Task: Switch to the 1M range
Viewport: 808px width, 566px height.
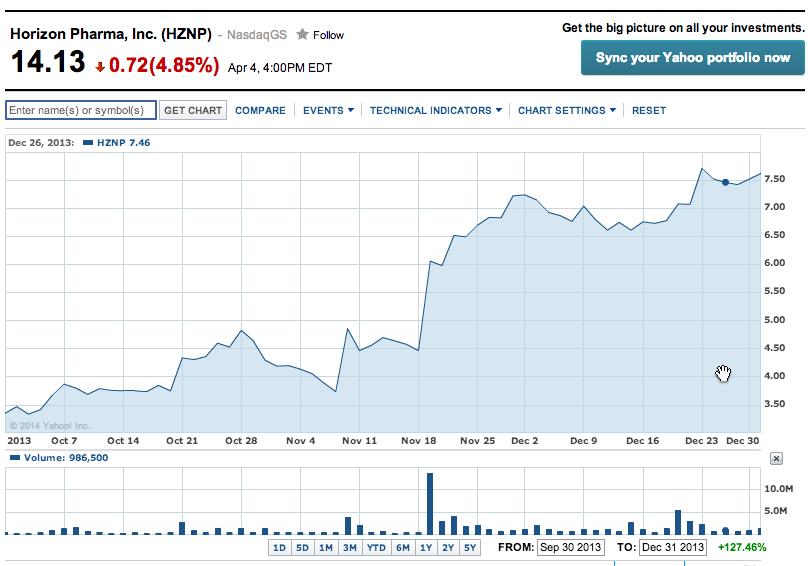Action: (x=326, y=547)
